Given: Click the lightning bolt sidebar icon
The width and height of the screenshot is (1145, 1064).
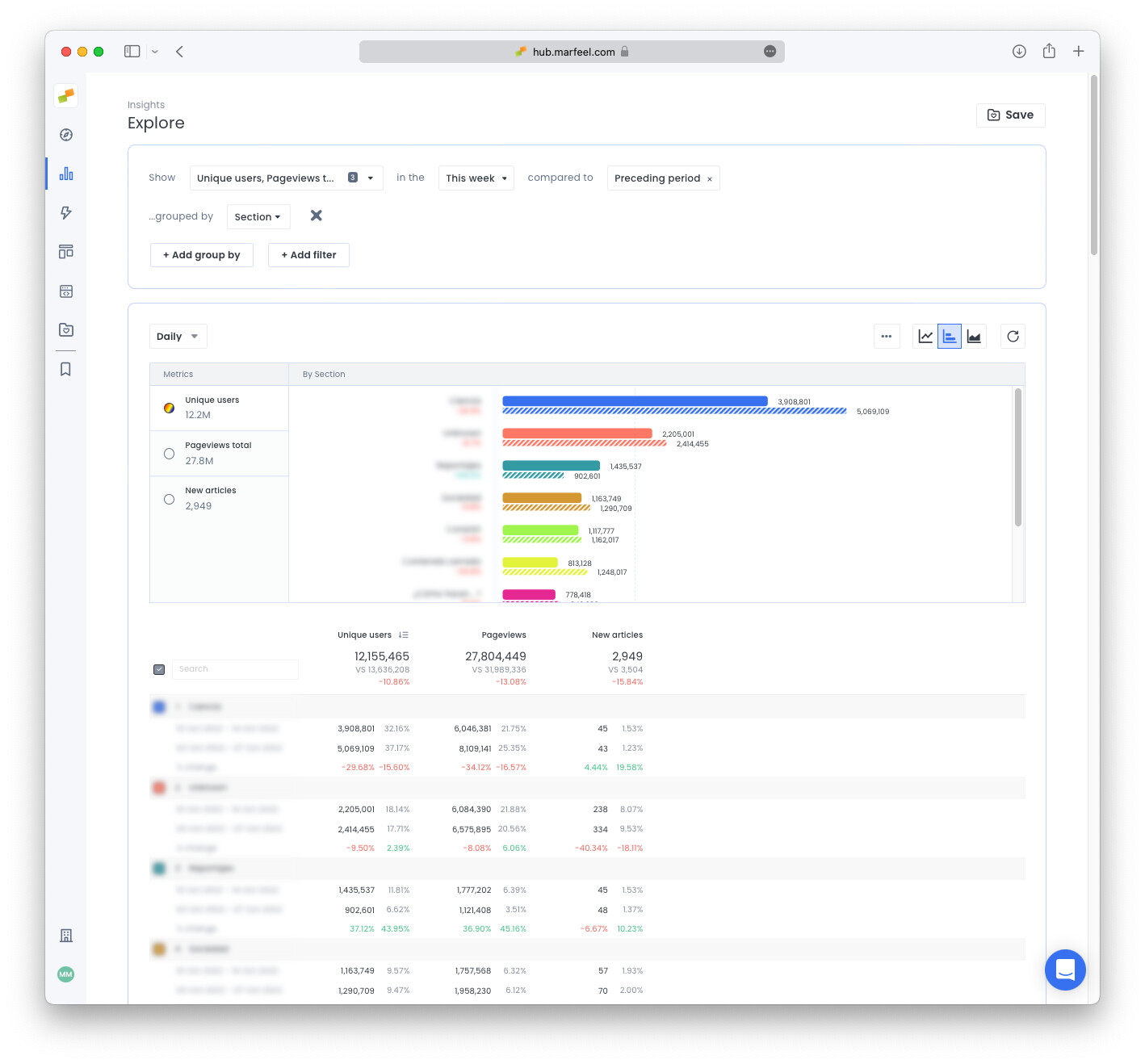Looking at the screenshot, I should 66,213.
